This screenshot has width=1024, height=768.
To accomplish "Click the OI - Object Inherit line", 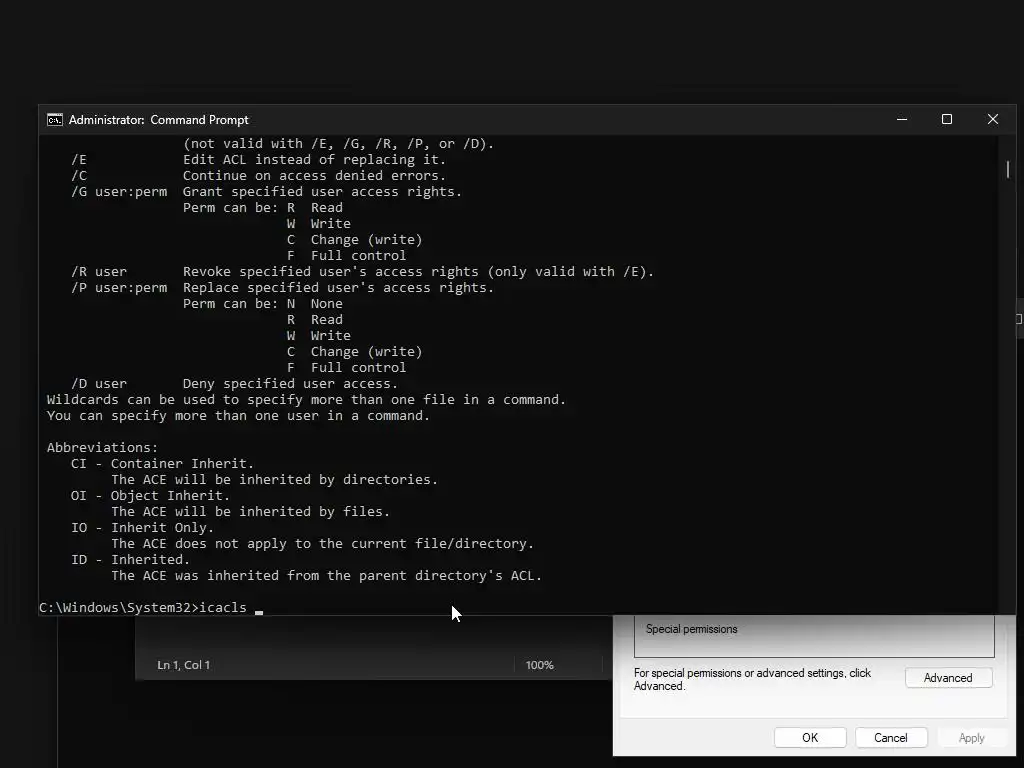I will [x=150, y=496].
